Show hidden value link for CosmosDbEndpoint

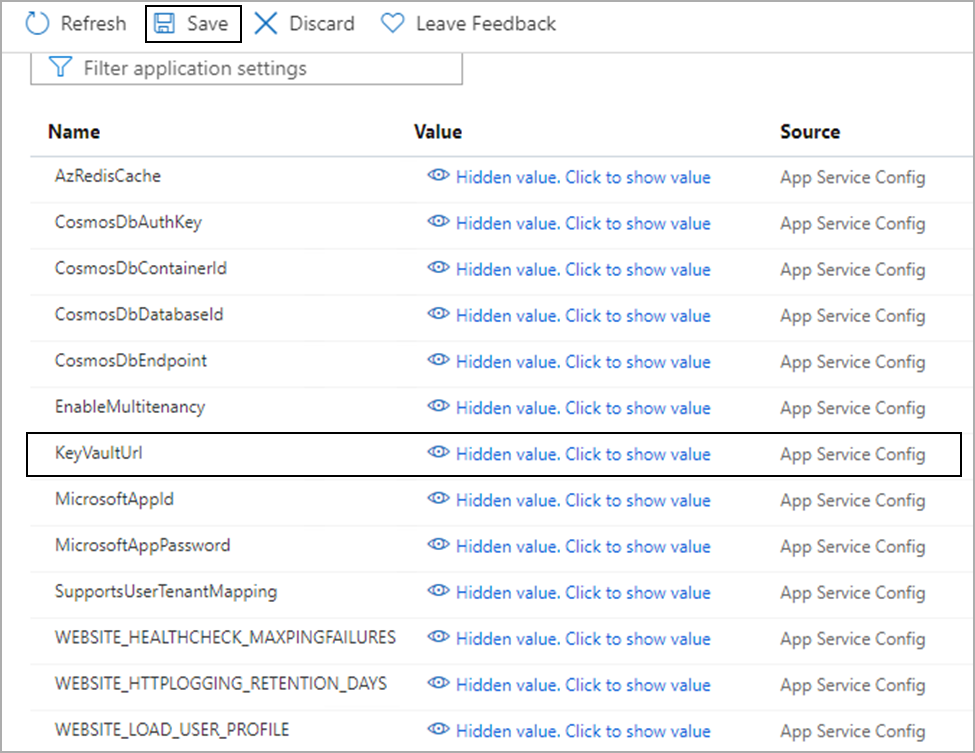coord(582,361)
